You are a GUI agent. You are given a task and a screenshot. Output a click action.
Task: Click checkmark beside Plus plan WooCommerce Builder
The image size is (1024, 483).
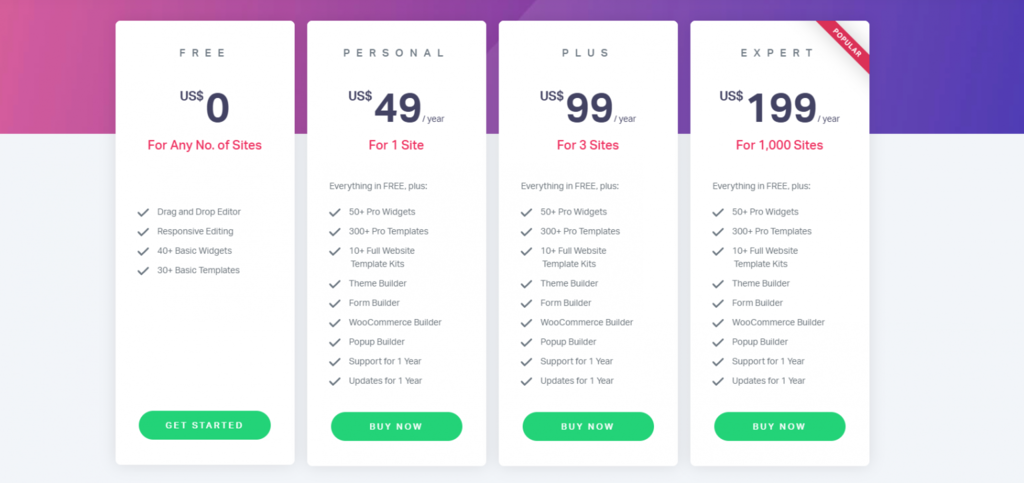pos(526,323)
